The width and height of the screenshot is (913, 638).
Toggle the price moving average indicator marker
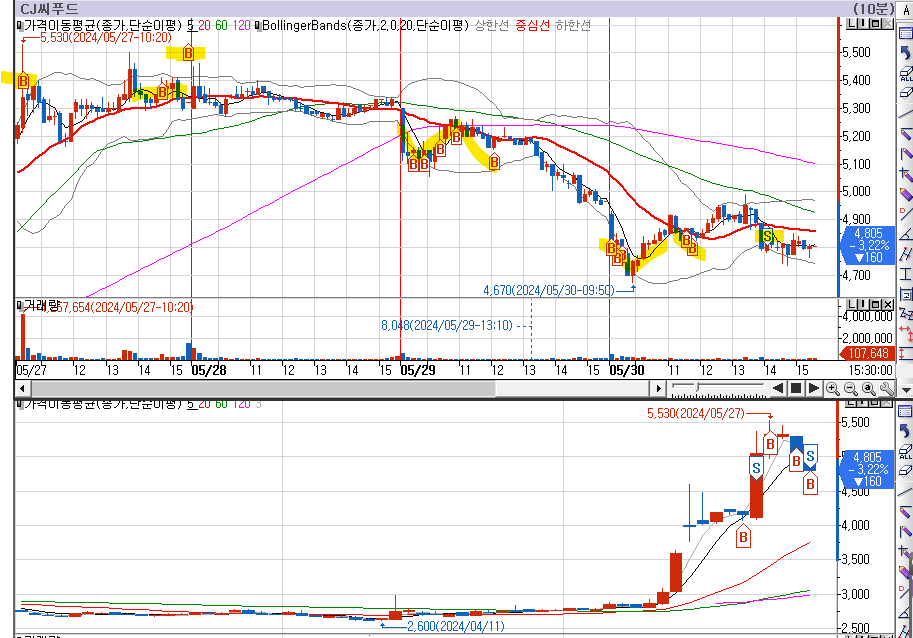pyautogui.click(x=20, y=25)
